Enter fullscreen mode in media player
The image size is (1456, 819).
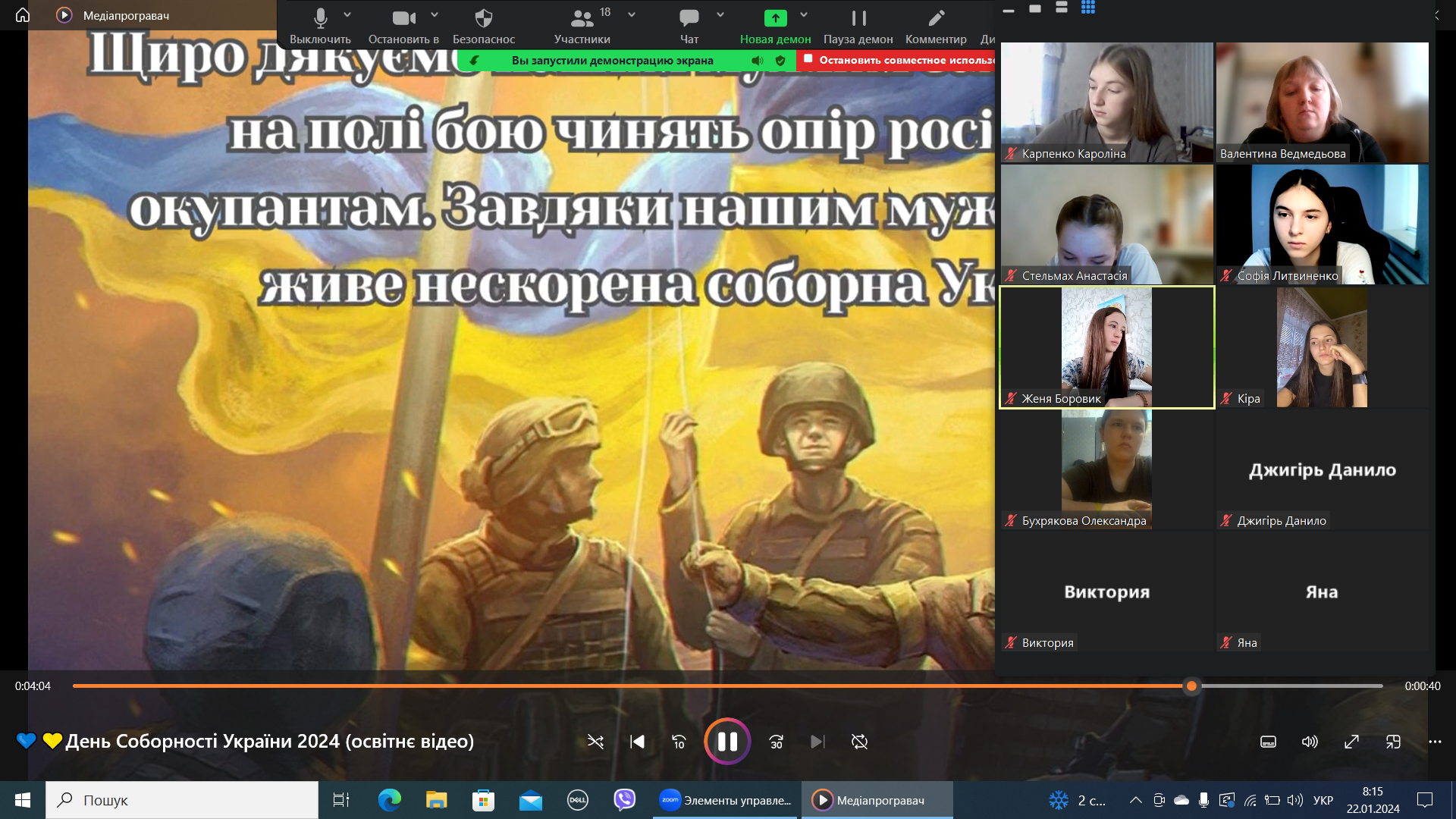point(1351,742)
